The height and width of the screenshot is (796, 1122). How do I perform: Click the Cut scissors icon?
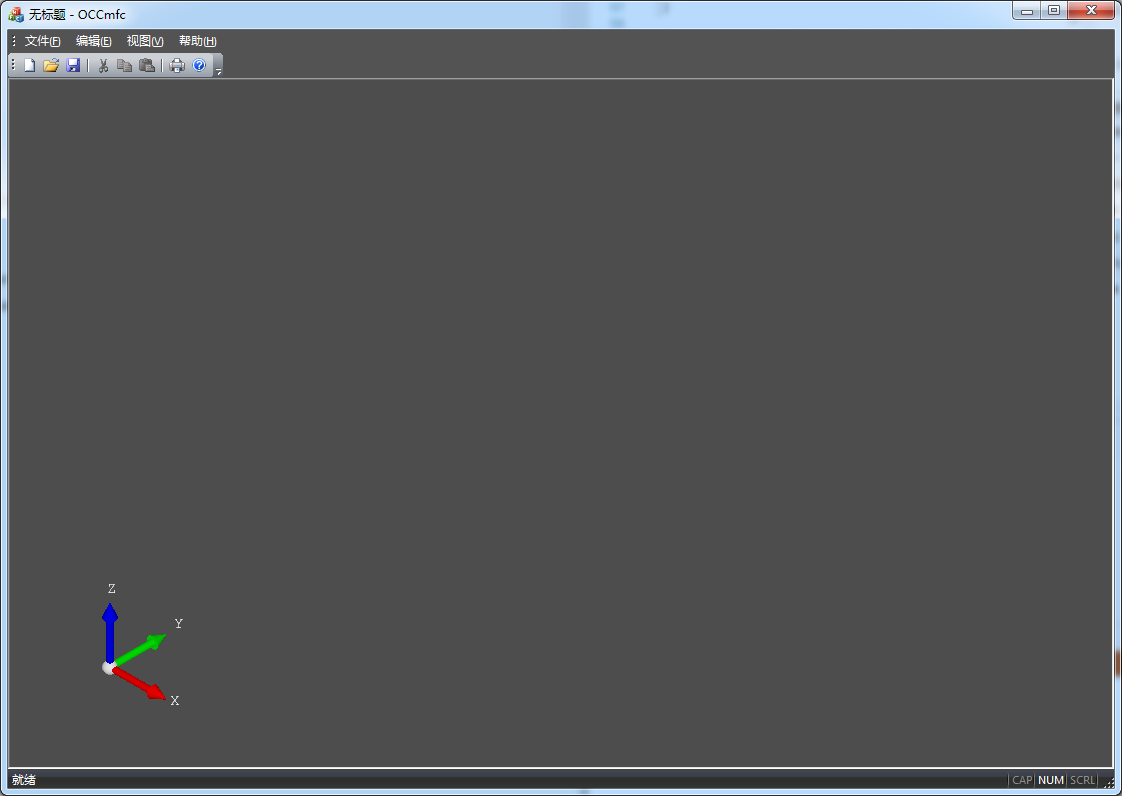[x=103, y=65]
